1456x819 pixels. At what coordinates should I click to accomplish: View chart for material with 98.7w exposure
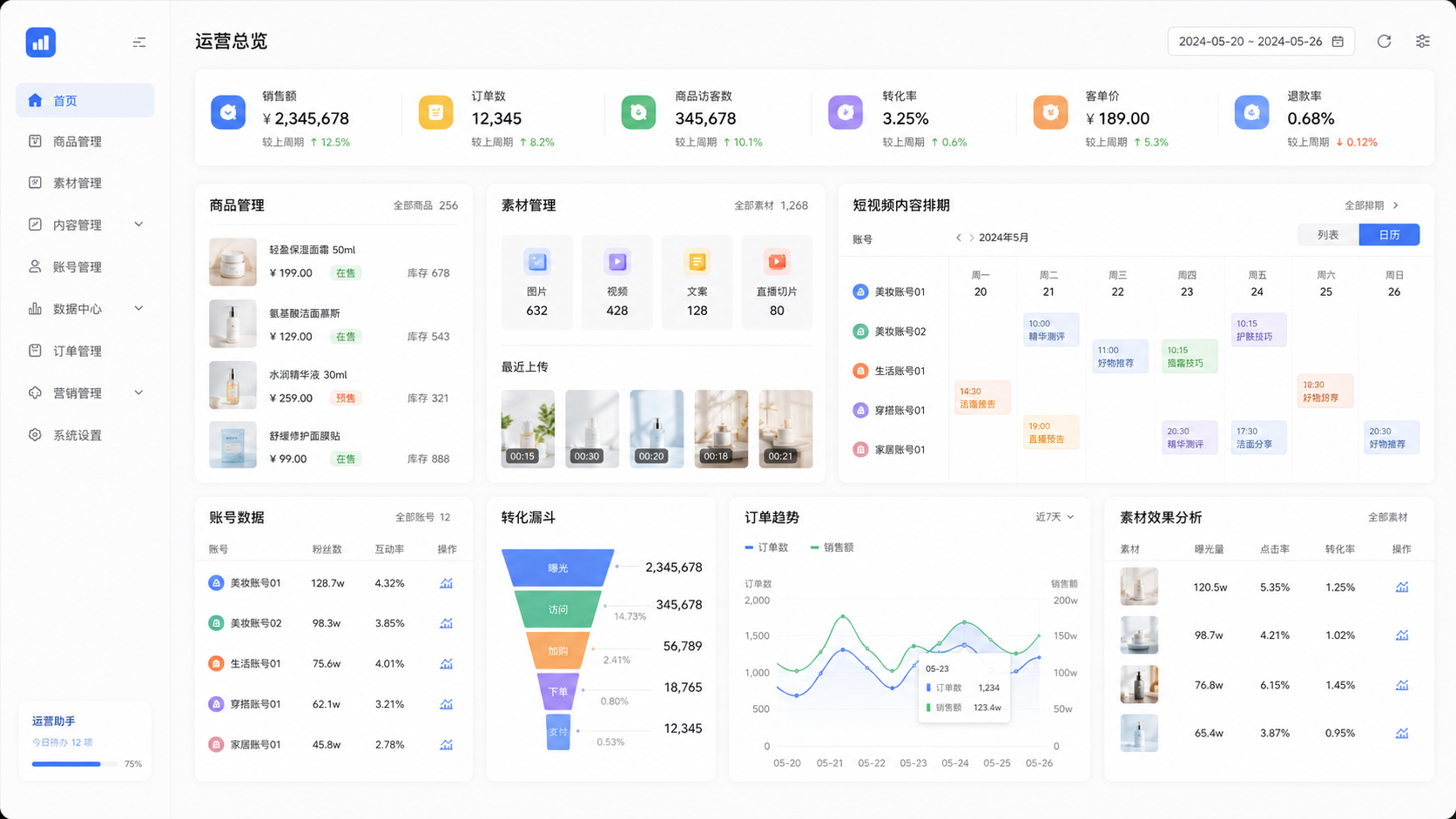(1402, 635)
